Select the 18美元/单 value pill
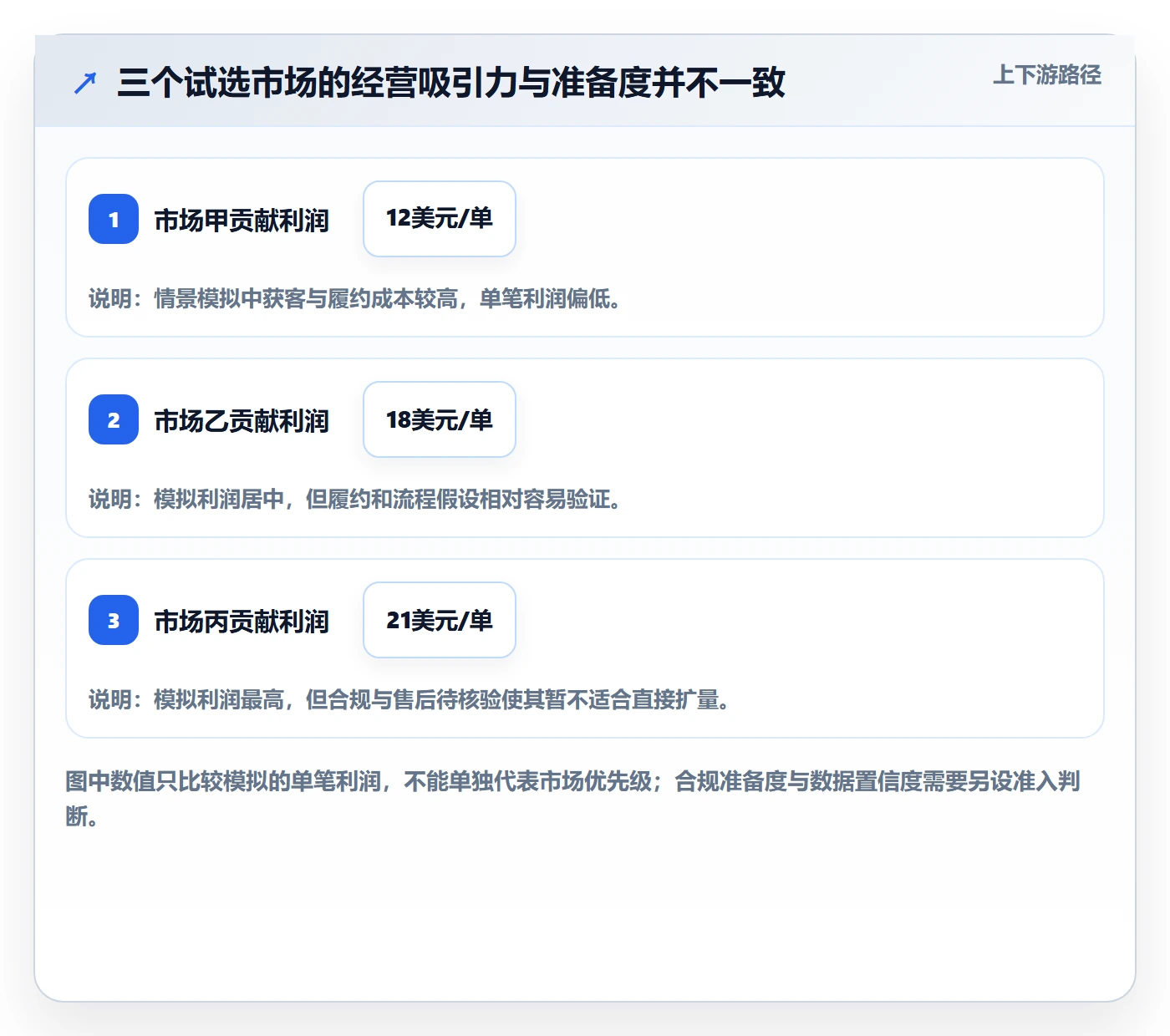The width and height of the screenshot is (1170, 1036). click(x=440, y=419)
